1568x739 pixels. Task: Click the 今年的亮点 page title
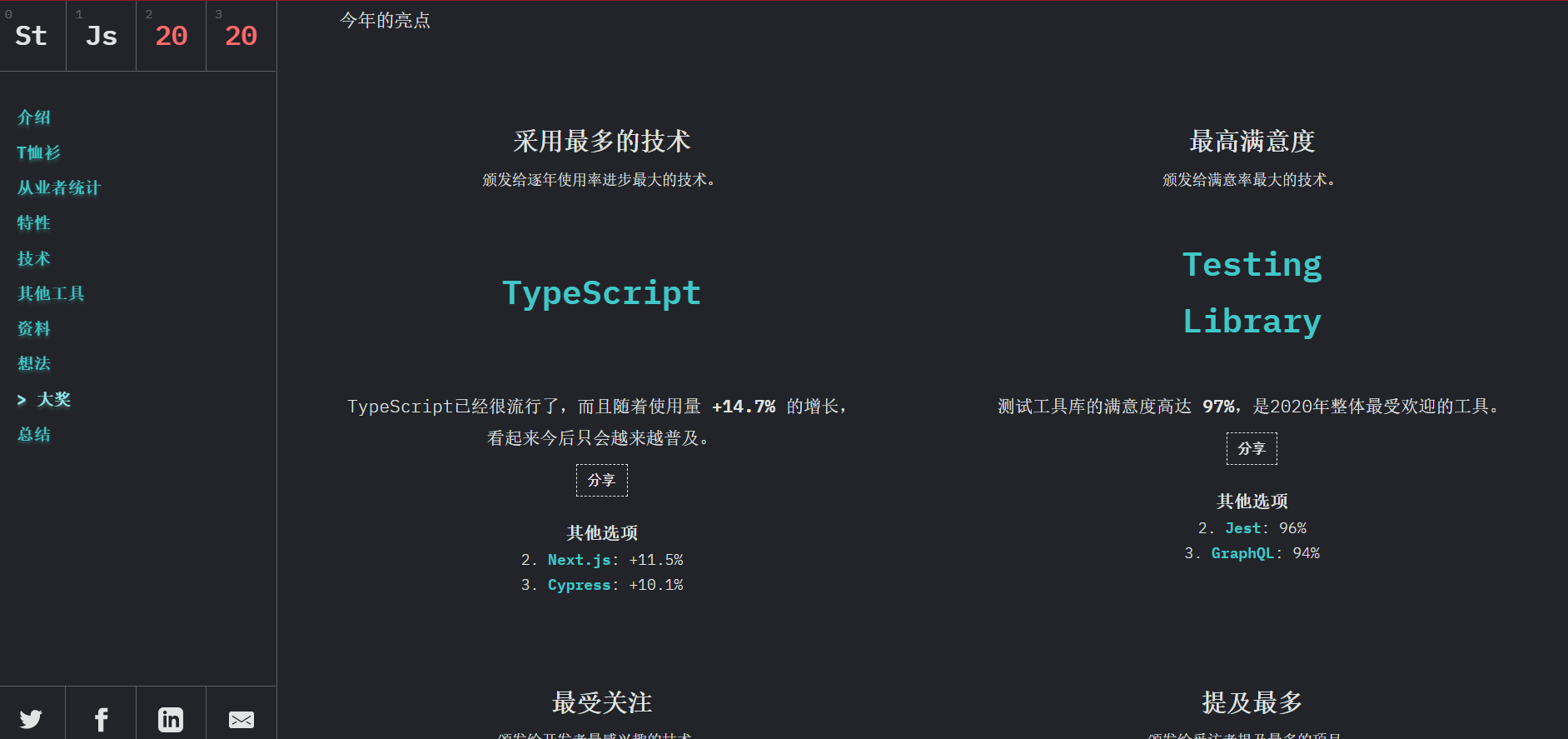385,20
